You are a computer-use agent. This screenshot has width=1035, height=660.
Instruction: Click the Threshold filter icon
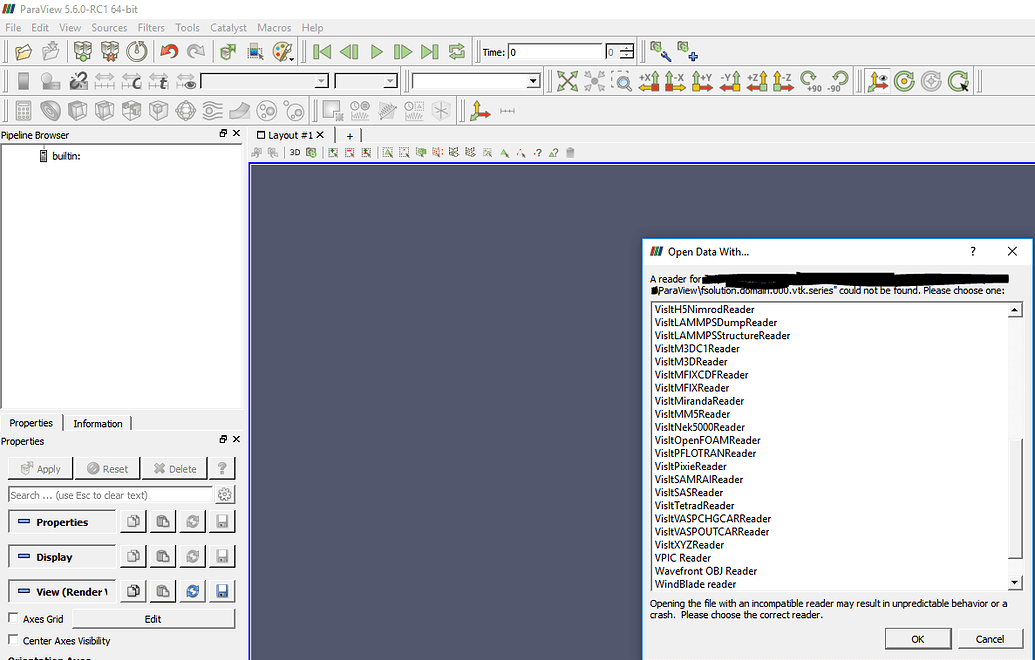(x=131, y=111)
